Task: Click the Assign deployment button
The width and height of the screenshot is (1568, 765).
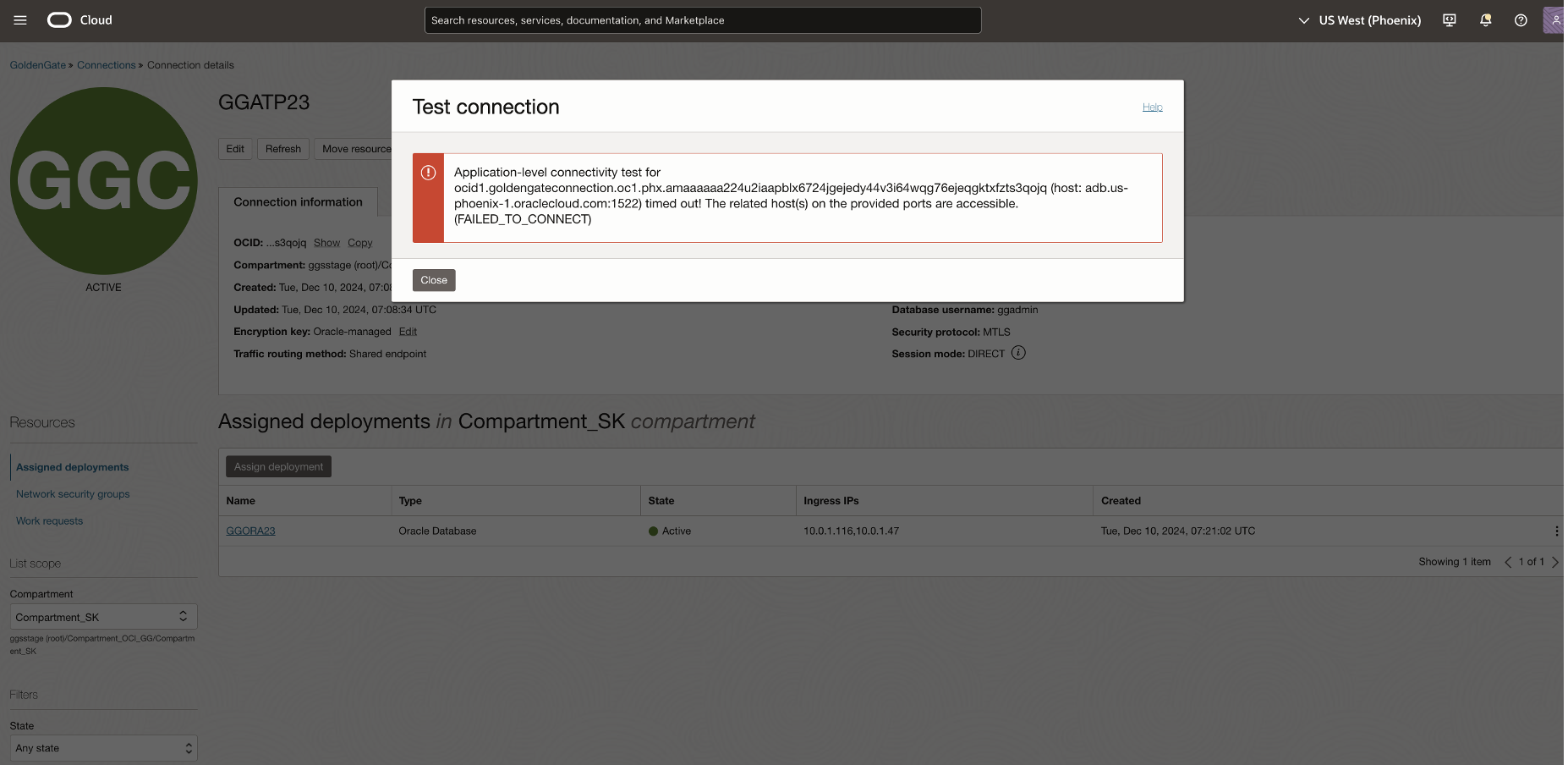Action: click(x=278, y=466)
